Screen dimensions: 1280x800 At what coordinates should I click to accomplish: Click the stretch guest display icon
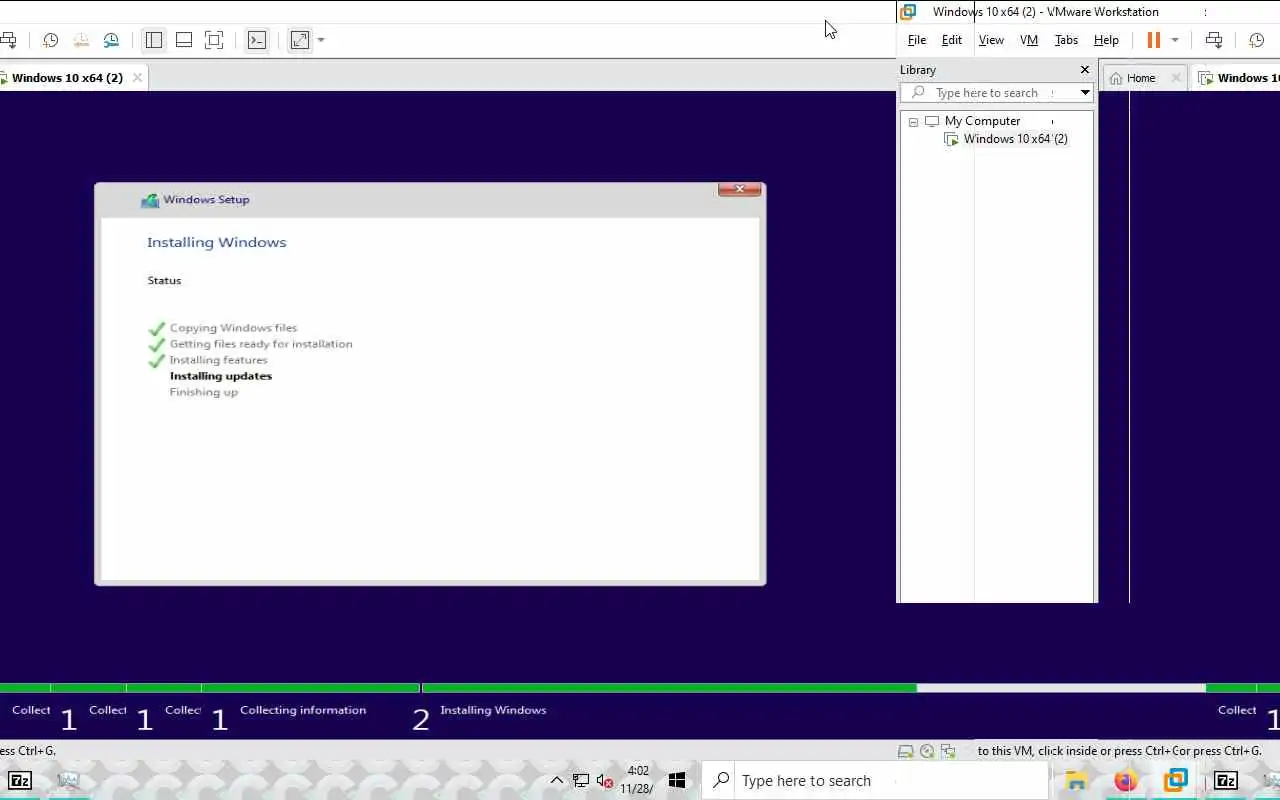pos(299,40)
